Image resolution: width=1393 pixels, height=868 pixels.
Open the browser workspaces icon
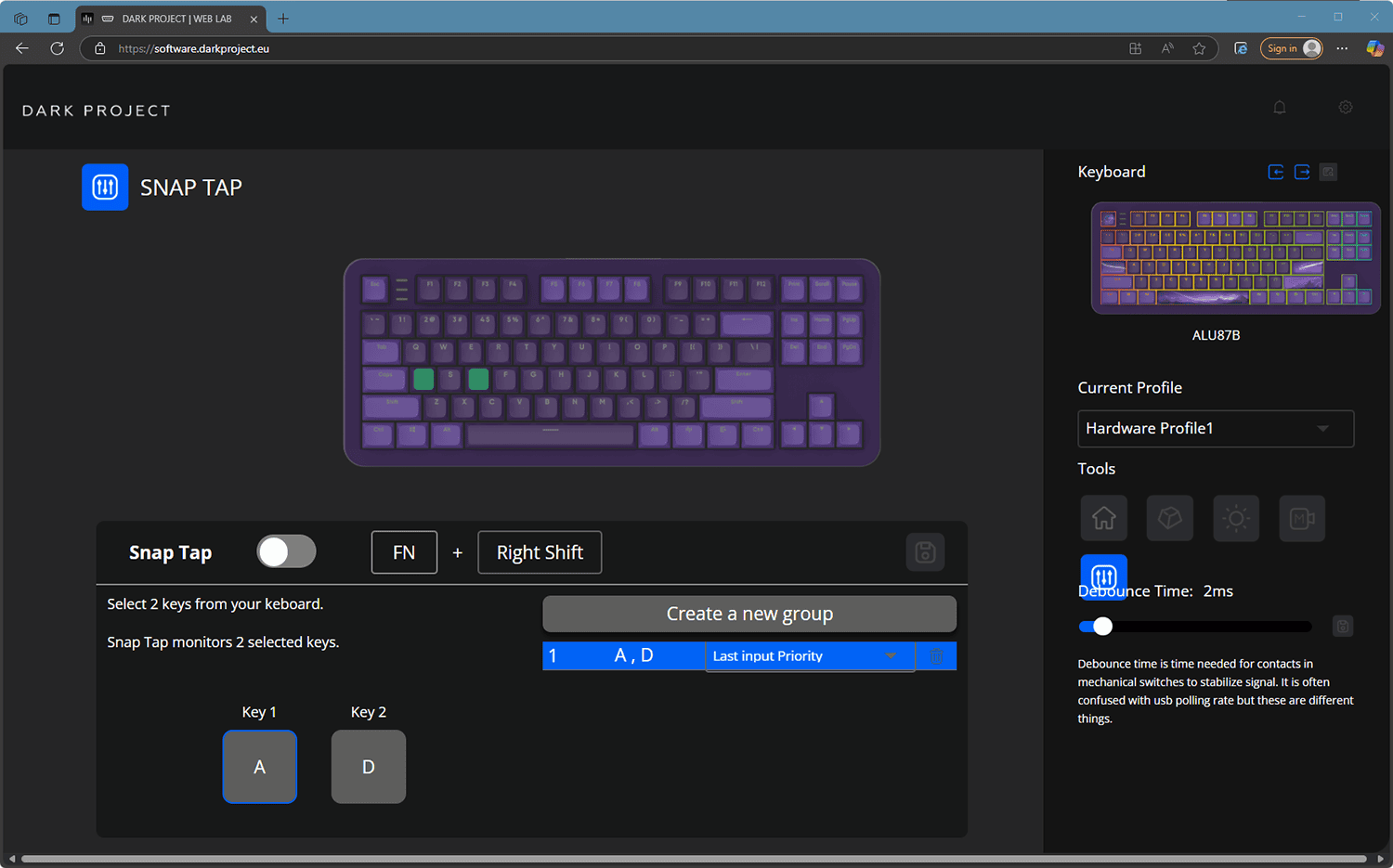(x=20, y=19)
